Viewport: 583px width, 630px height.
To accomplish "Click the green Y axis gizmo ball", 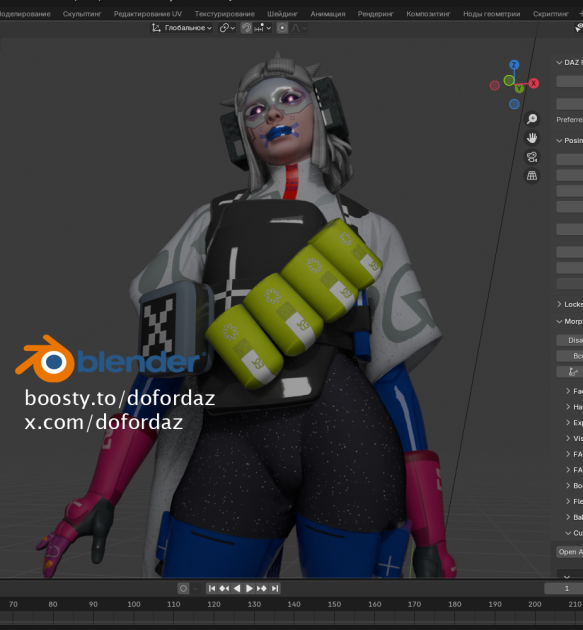I will pyautogui.click(x=519, y=88).
